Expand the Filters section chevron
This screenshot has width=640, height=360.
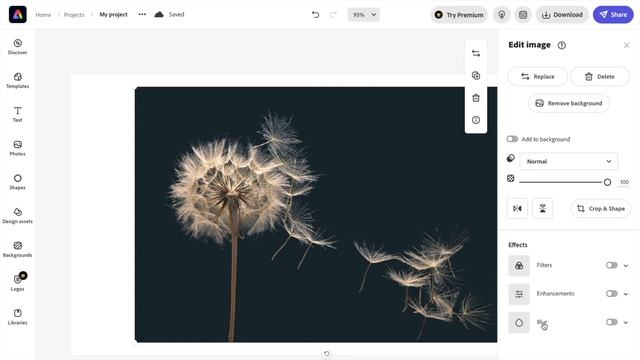[626, 266]
